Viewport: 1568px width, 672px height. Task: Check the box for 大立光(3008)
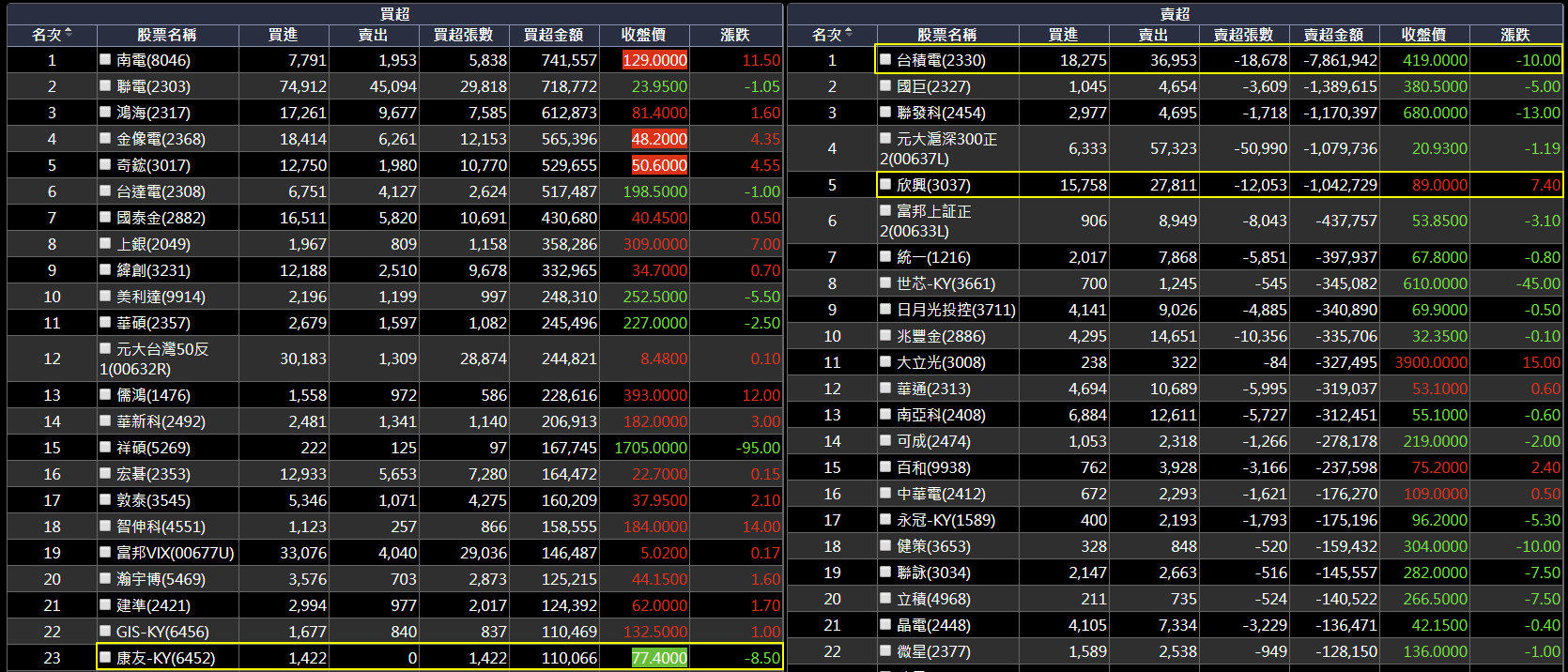pos(885,361)
